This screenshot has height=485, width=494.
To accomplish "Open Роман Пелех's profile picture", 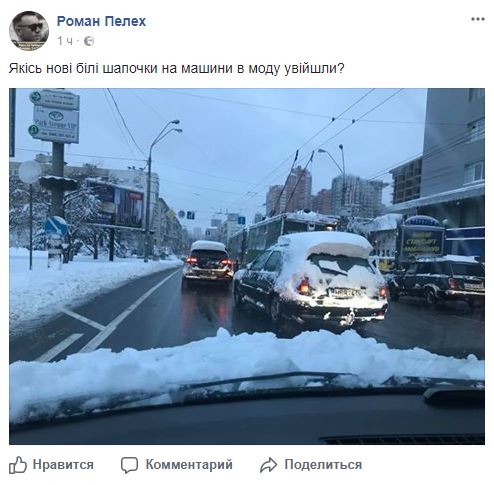I will (29, 31).
